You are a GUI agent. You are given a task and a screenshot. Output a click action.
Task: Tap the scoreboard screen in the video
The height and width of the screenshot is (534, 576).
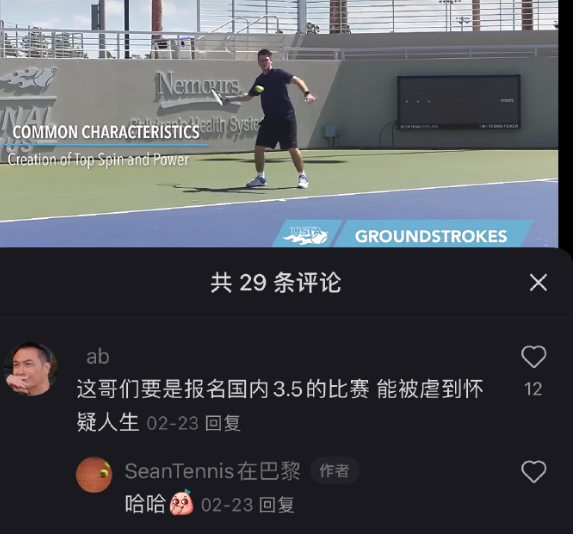[x=458, y=102]
